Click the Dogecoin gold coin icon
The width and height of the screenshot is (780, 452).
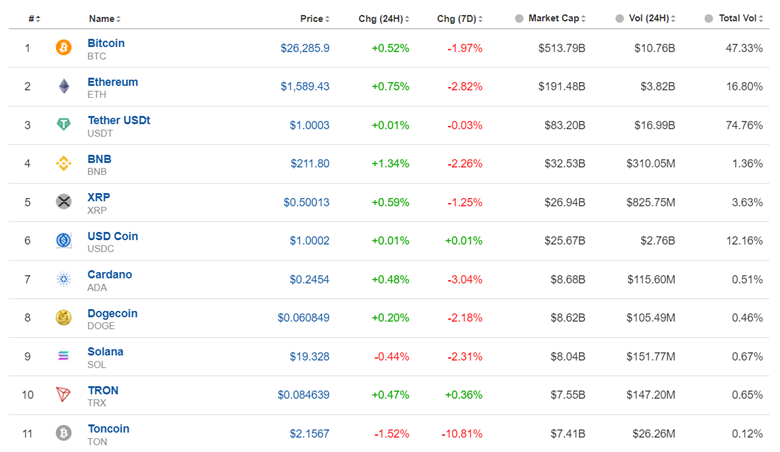64,317
